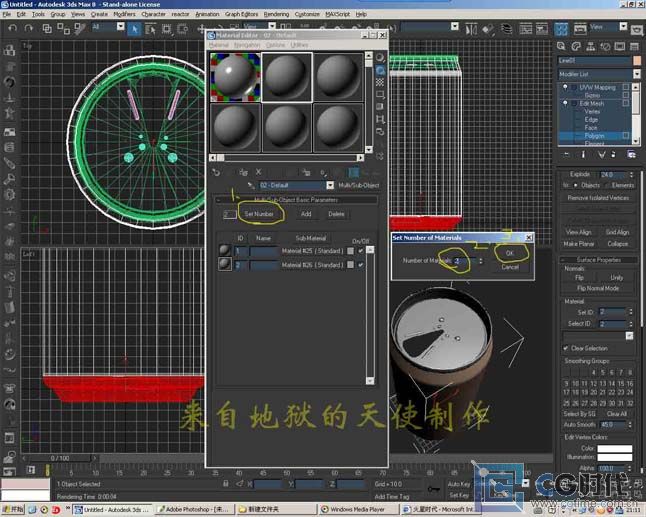Open the Modify command panel tab
Screen dimensions: 646x517
[576, 47]
